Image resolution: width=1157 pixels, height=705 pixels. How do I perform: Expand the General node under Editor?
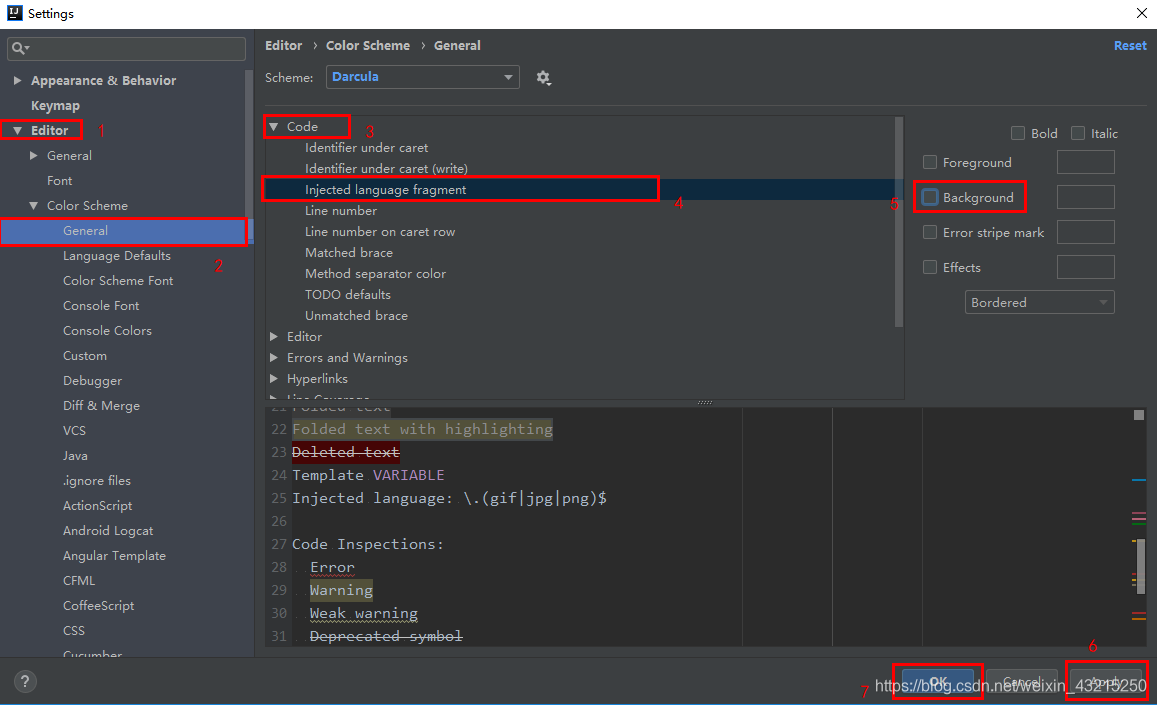[x=33, y=156]
